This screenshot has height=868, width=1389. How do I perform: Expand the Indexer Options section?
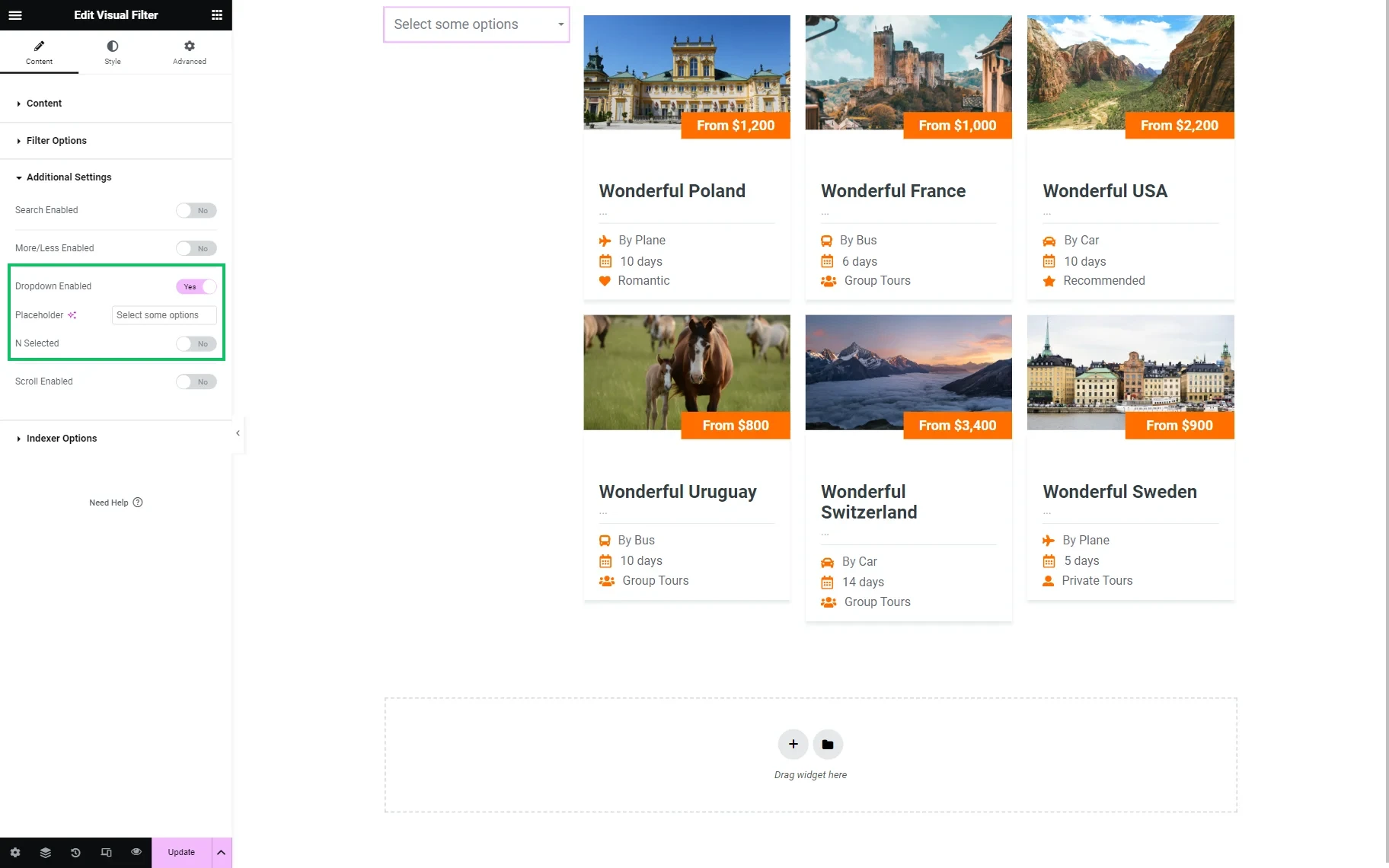click(x=116, y=439)
